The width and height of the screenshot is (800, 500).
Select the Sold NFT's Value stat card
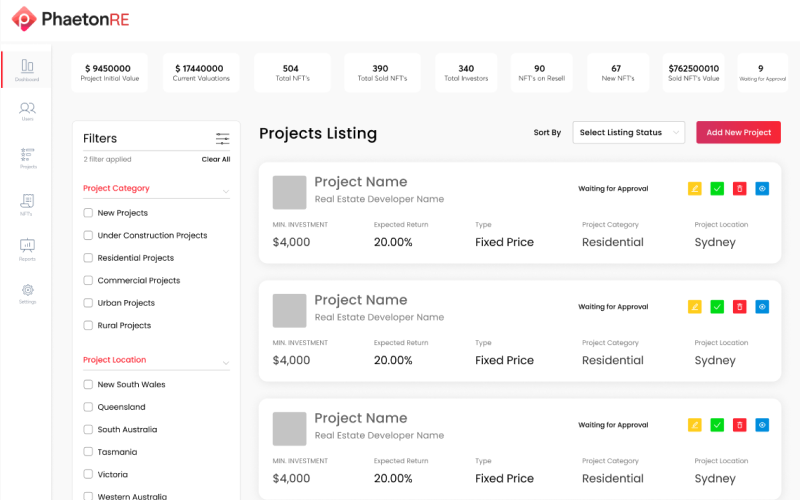693,73
